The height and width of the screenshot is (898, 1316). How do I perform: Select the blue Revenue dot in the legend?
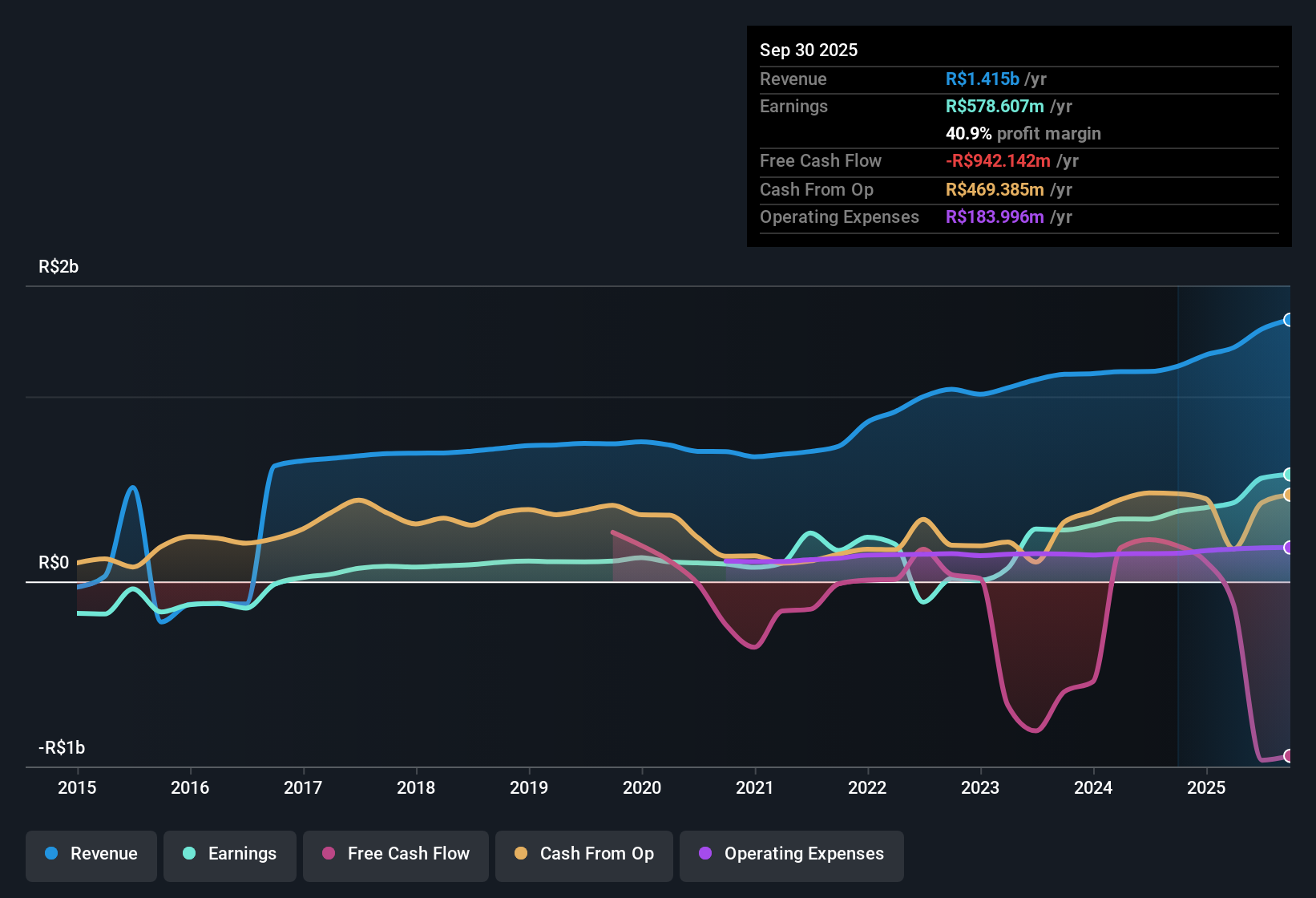coord(50,854)
